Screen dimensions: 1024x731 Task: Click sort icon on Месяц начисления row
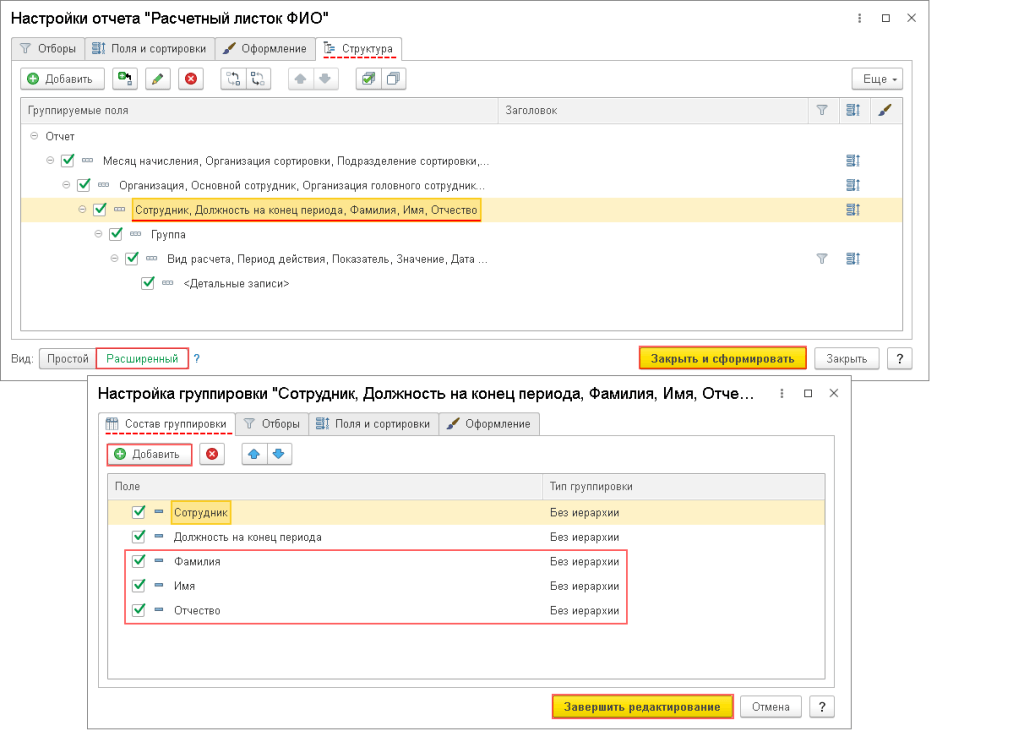[x=853, y=160]
